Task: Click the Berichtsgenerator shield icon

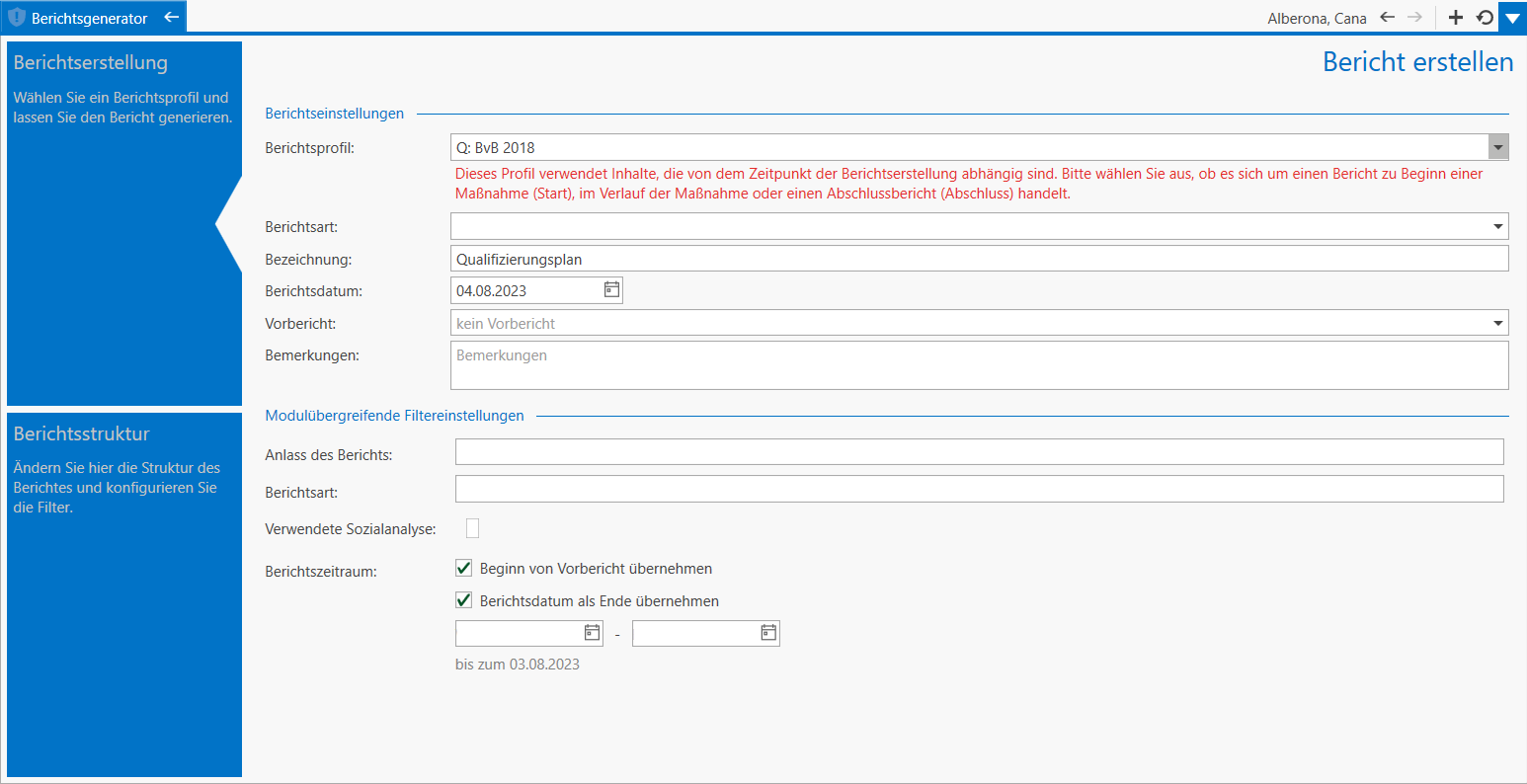Action: coord(17,18)
